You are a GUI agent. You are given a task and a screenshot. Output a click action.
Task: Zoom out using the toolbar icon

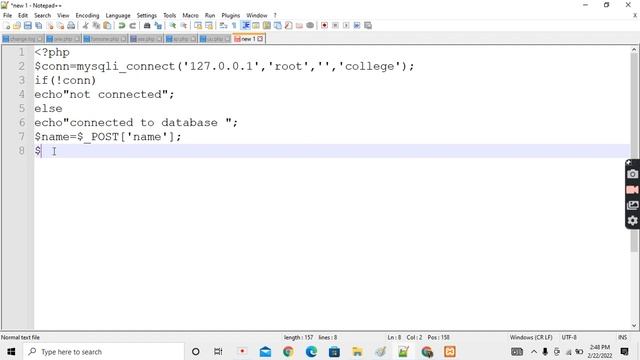pyautogui.click(x=184, y=26)
